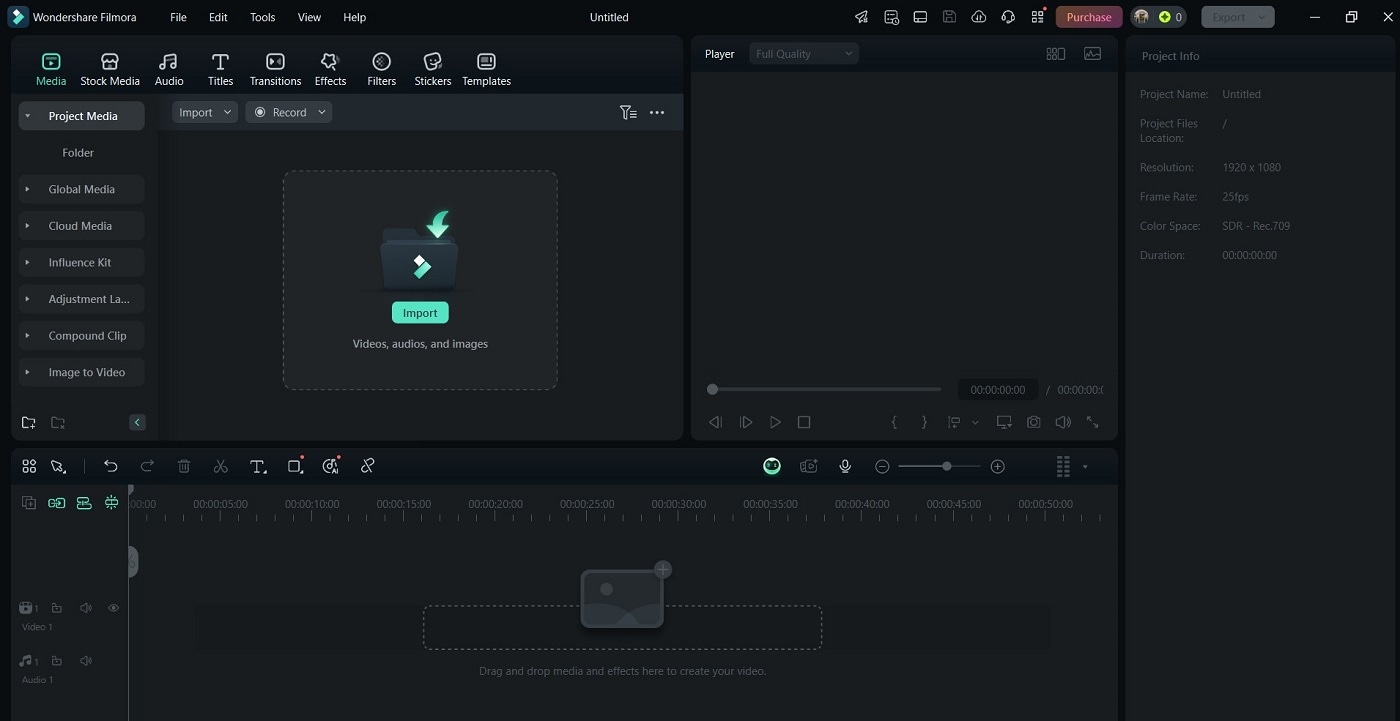Switch to the Audio tab
The height and width of the screenshot is (721, 1400).
(169, 70)
